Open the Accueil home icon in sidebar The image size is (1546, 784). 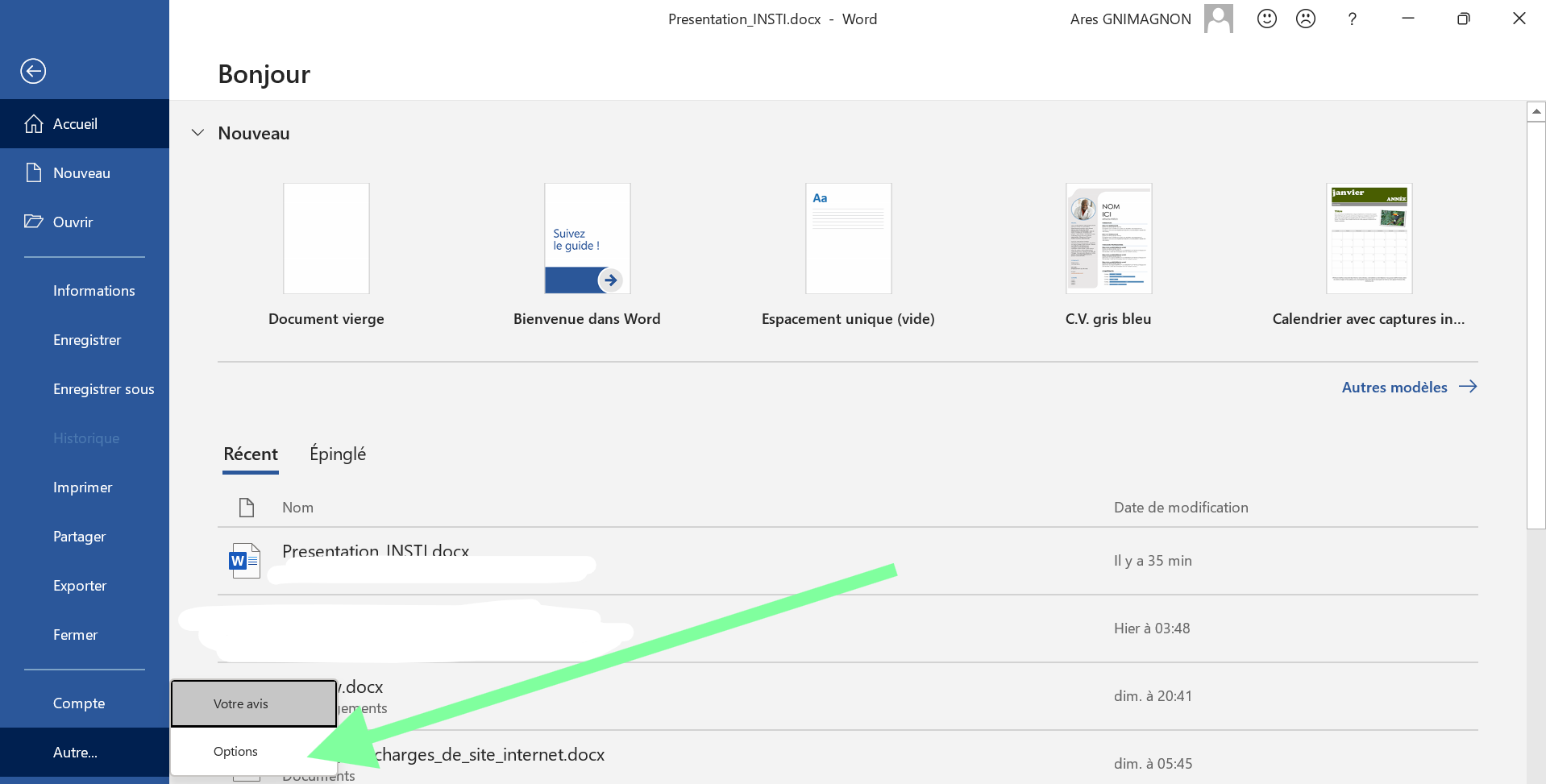pyautogui.click(x=34, y=123)
